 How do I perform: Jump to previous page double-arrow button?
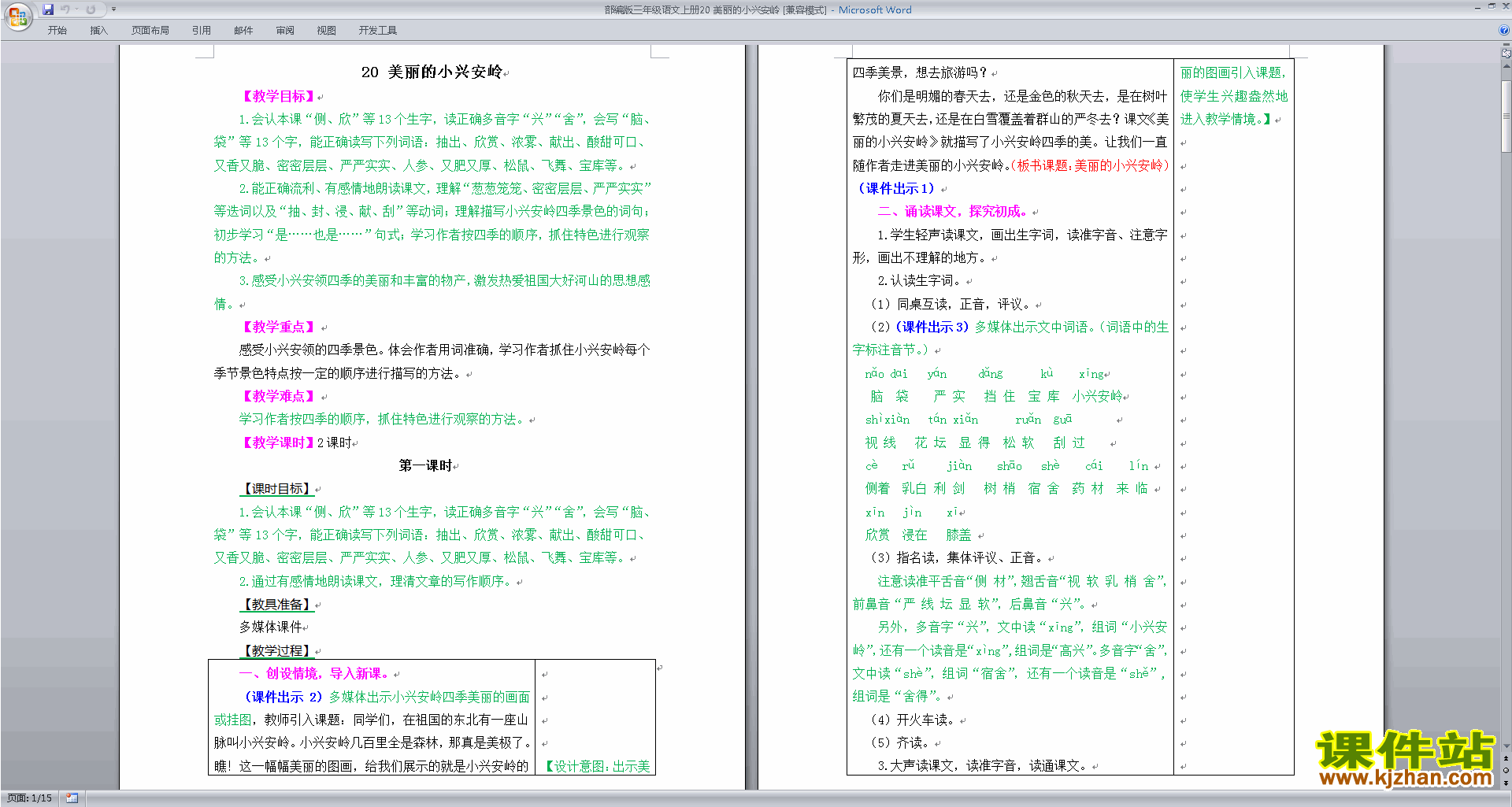point(1506,758)
